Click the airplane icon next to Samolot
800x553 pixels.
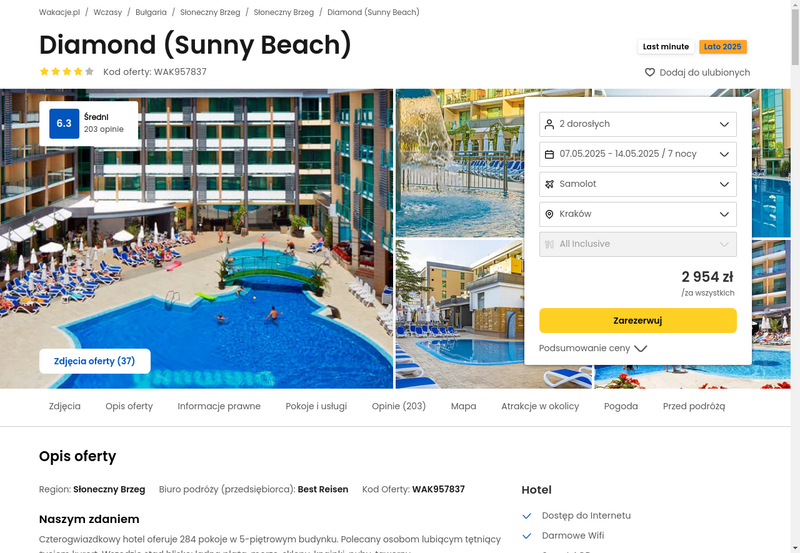[549, 184]
